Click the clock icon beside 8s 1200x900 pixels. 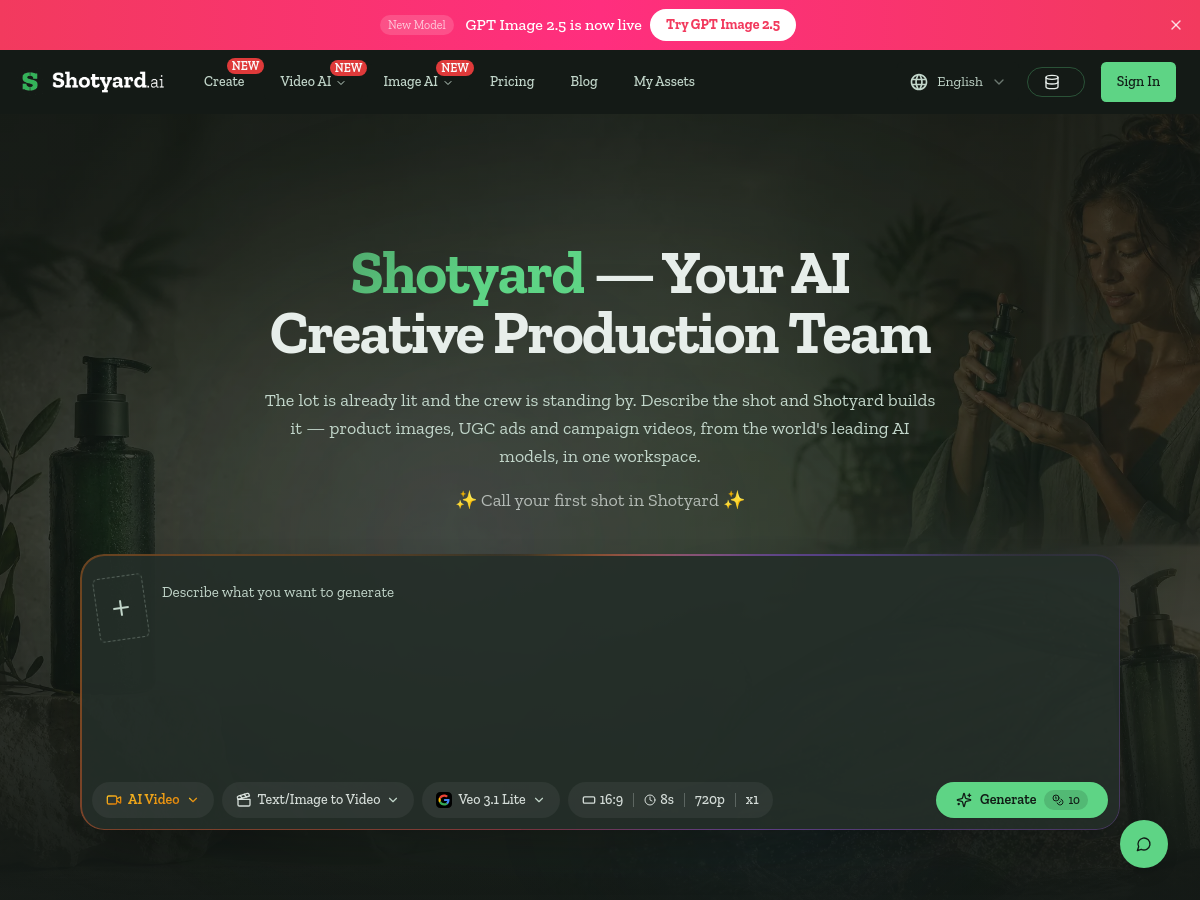click(650, 800)
